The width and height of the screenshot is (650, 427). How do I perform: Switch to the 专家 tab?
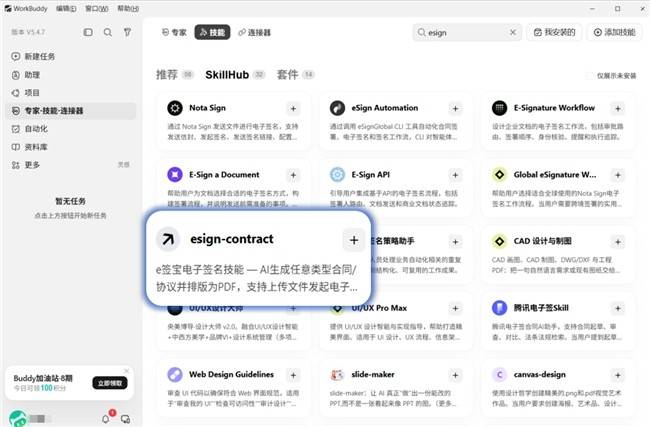click(x=174, y=32)
